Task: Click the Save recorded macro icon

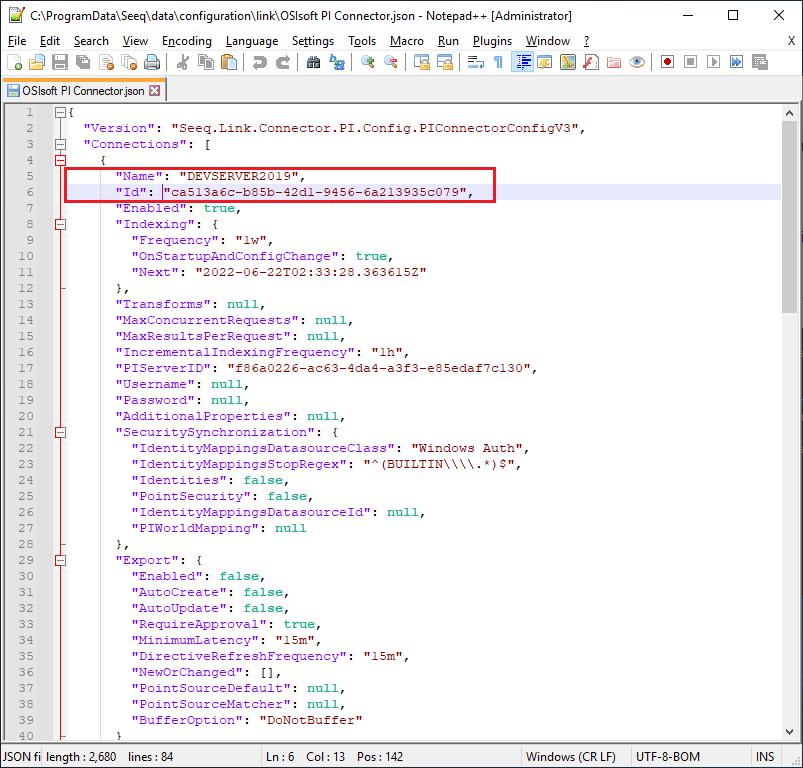Action: (760, 62)
